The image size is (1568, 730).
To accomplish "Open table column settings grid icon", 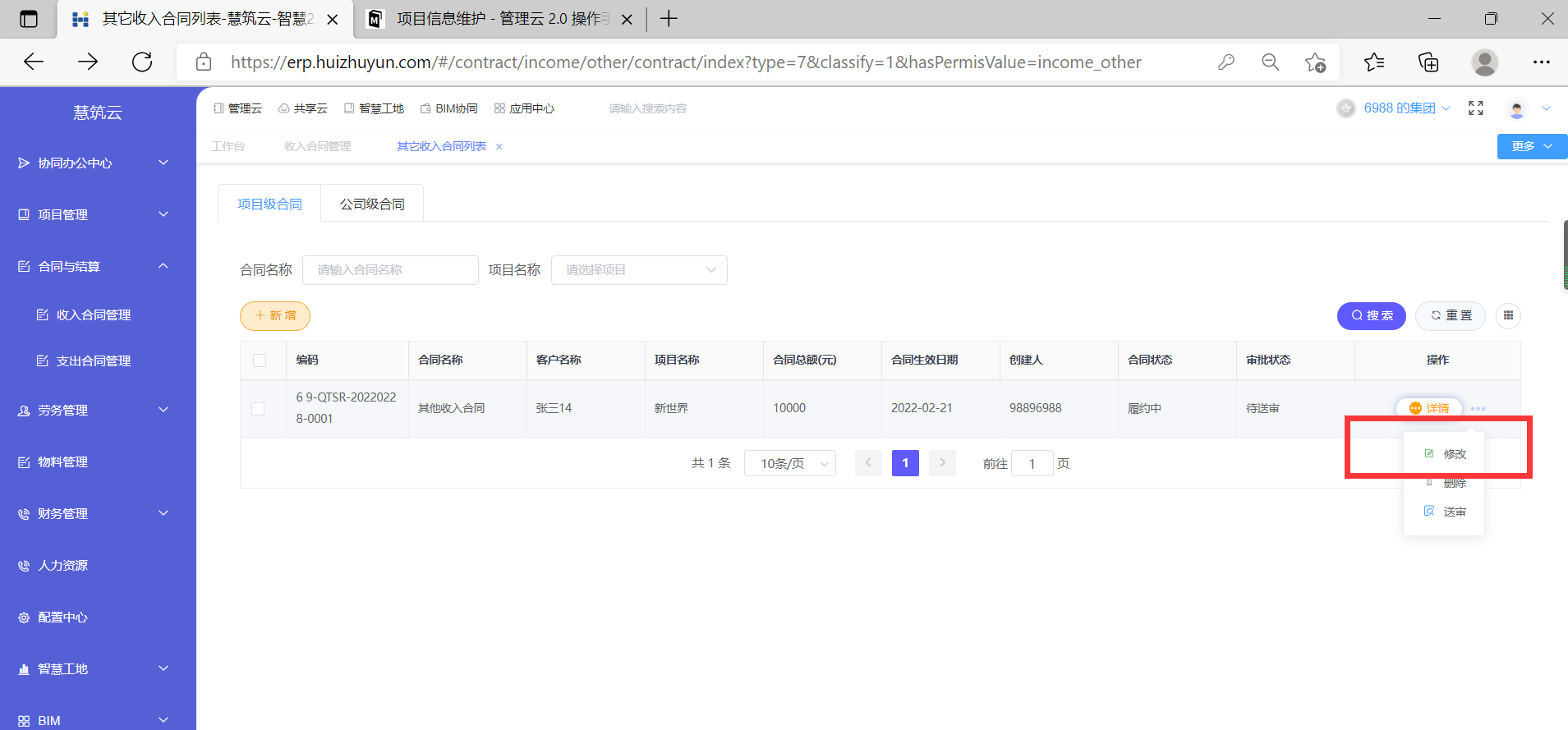I will [1508, 315].
